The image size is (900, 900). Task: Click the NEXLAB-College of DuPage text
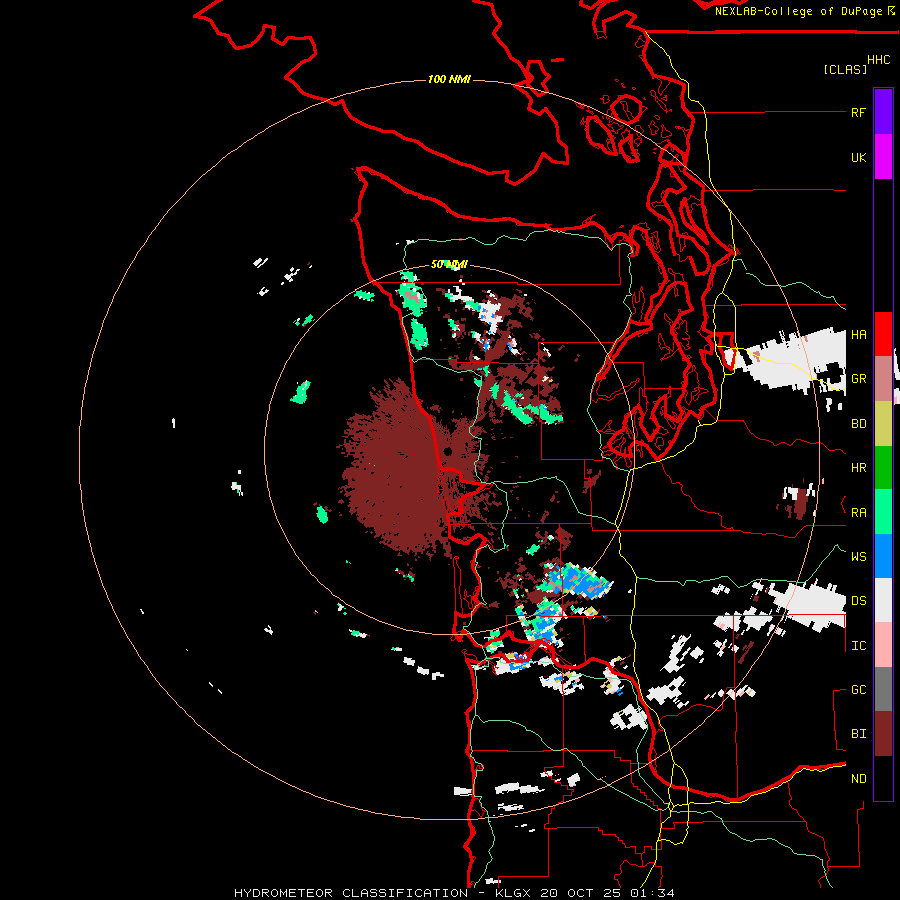point(798,11)
